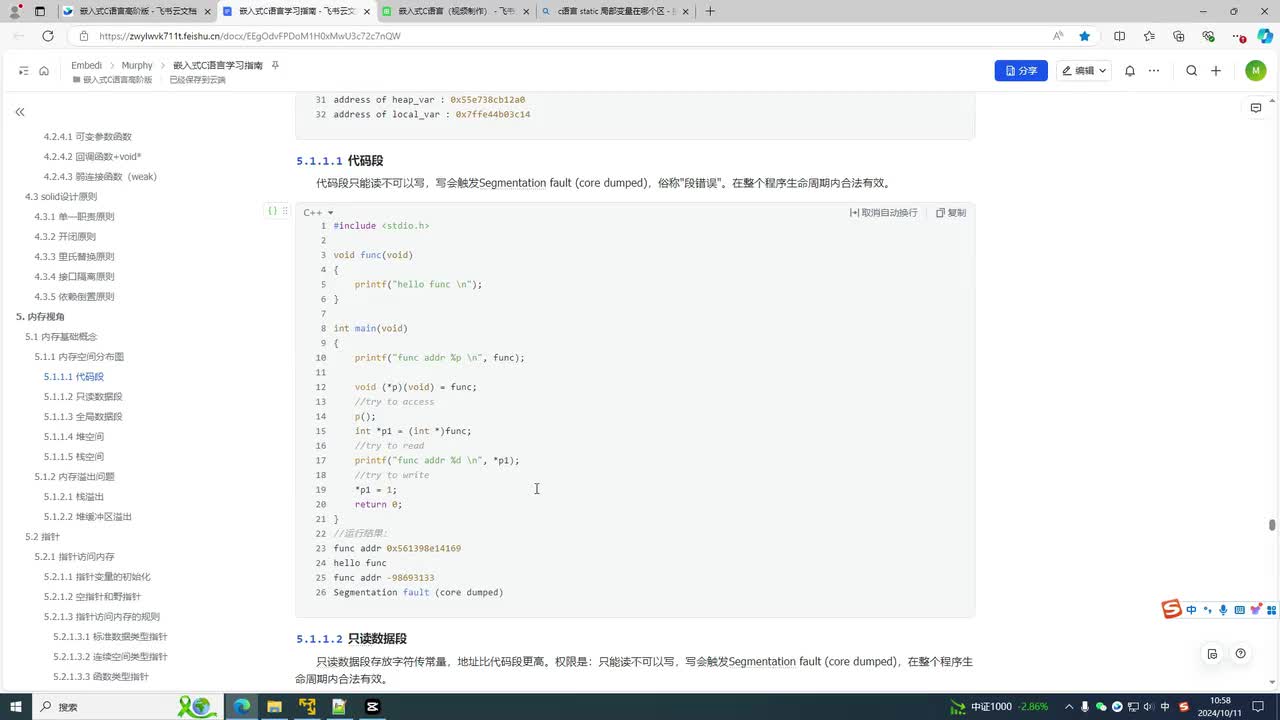Toggle Sogou input 中 language mode
Viewport: 1280px width, 720px height.
tap(1191, 610)
